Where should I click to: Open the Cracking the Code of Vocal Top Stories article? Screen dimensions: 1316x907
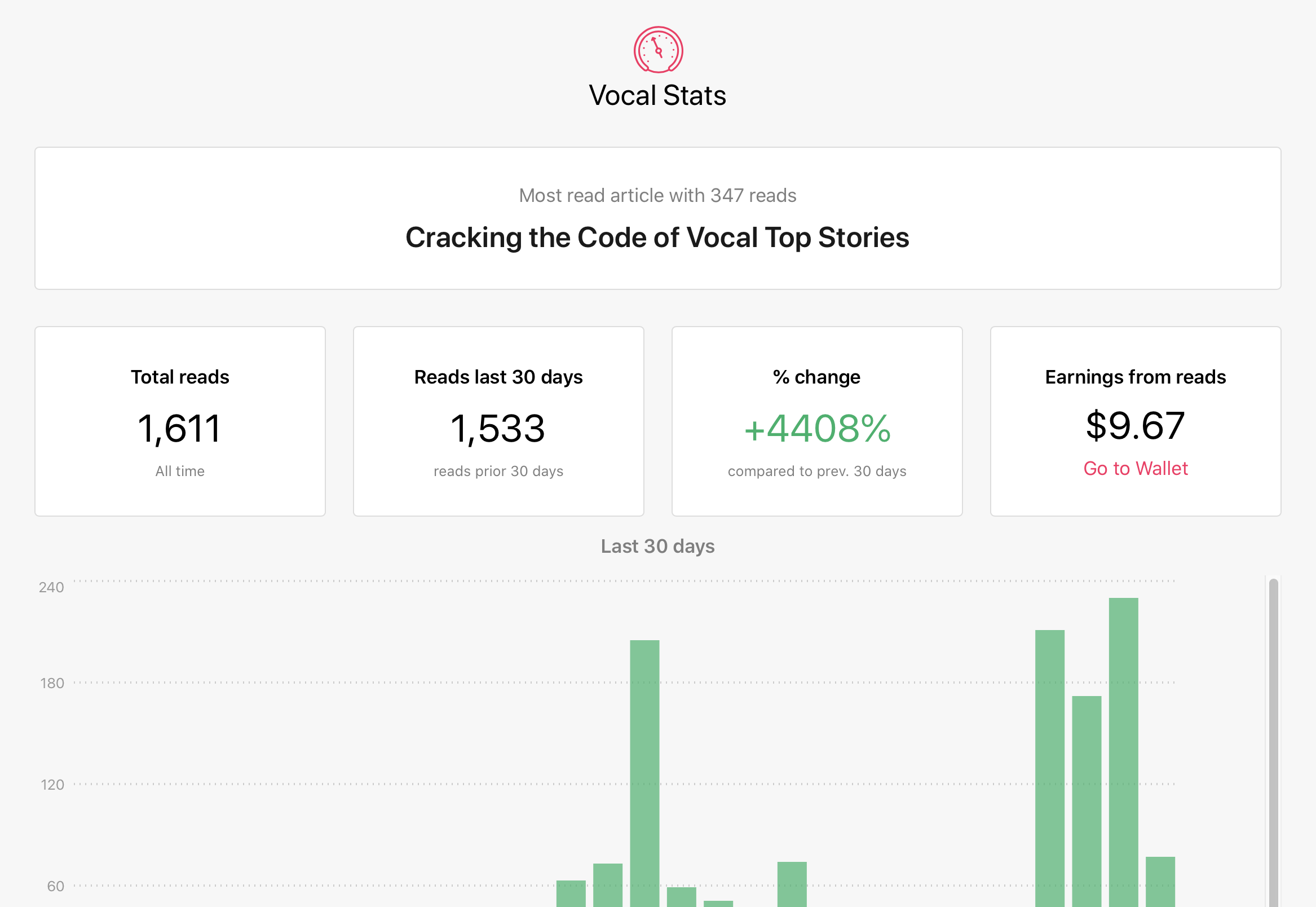[657, 237]
